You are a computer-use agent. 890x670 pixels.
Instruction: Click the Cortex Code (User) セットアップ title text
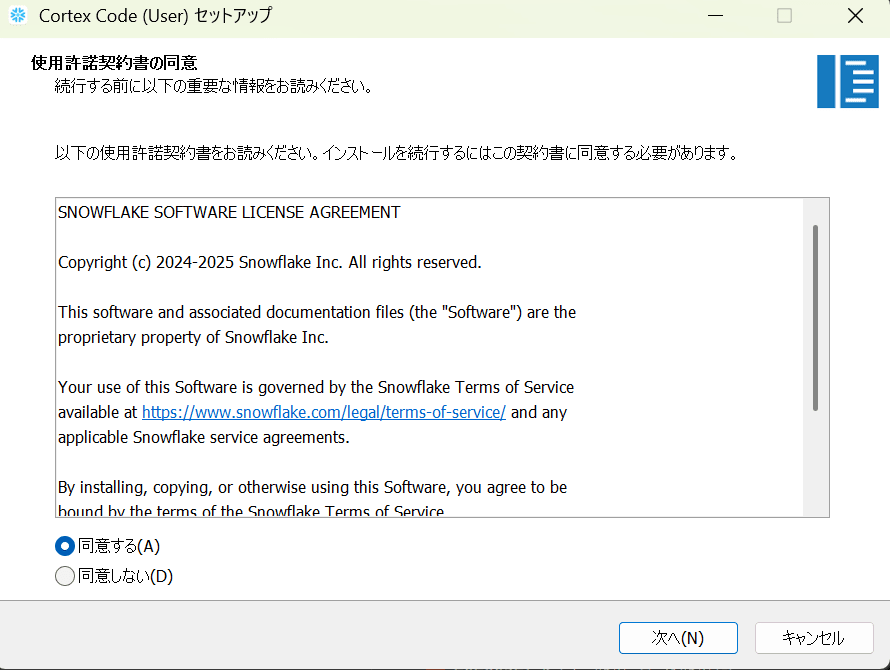click(x=156, y=15)
